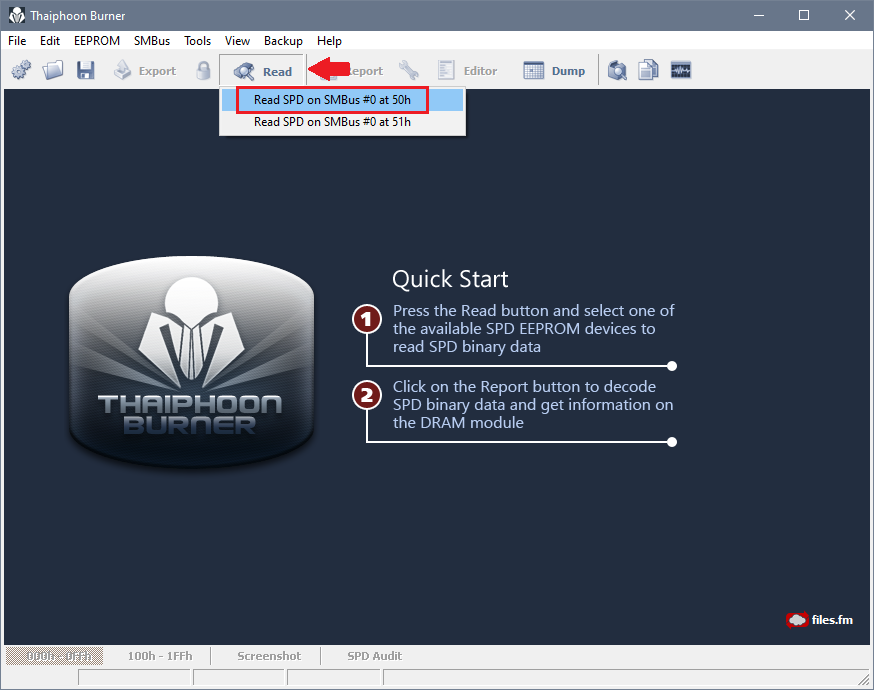Open the View menu
The image size is (874, 690).
point(237,41)
